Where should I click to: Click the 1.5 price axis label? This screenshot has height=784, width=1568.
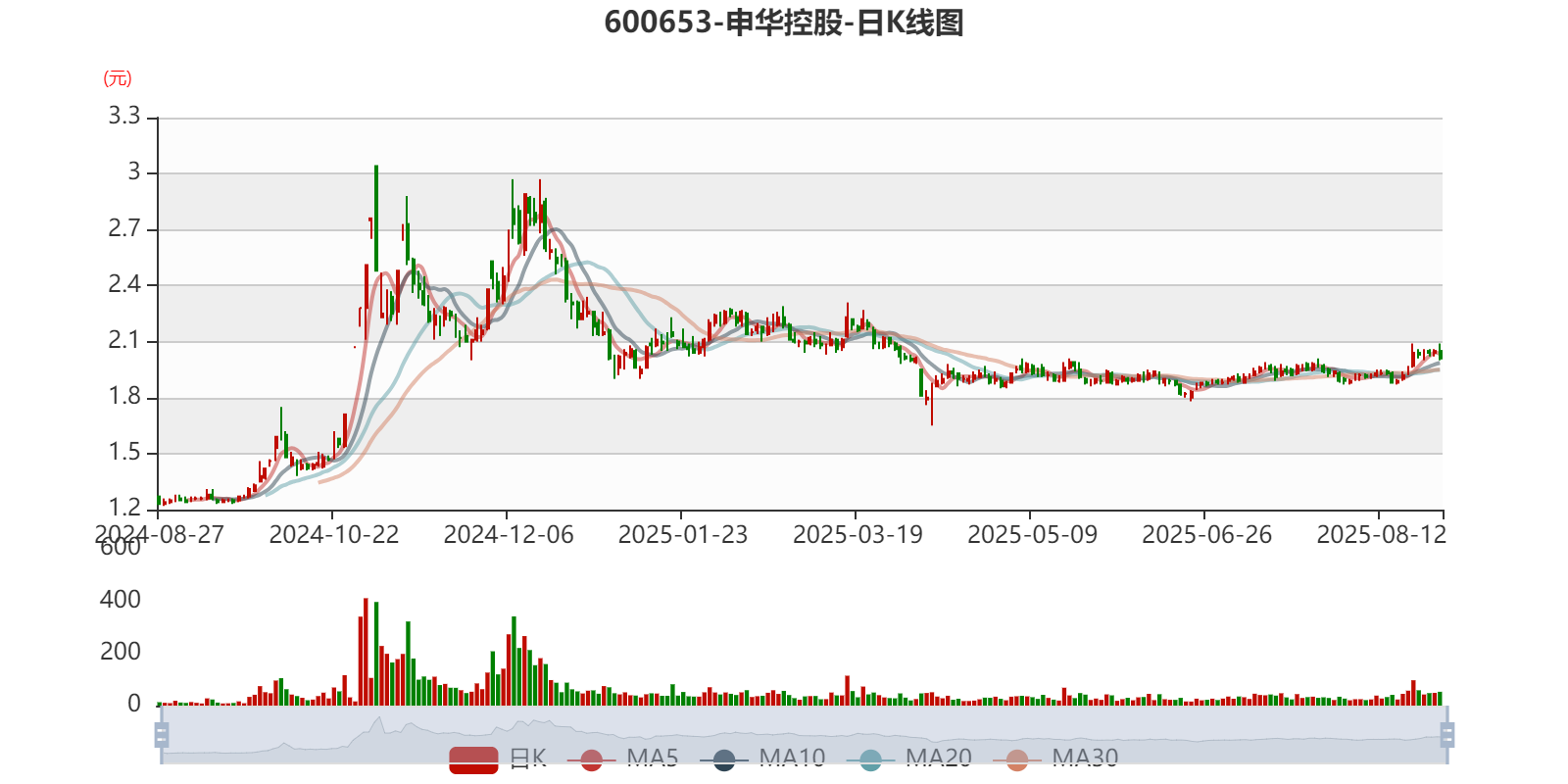124,452
